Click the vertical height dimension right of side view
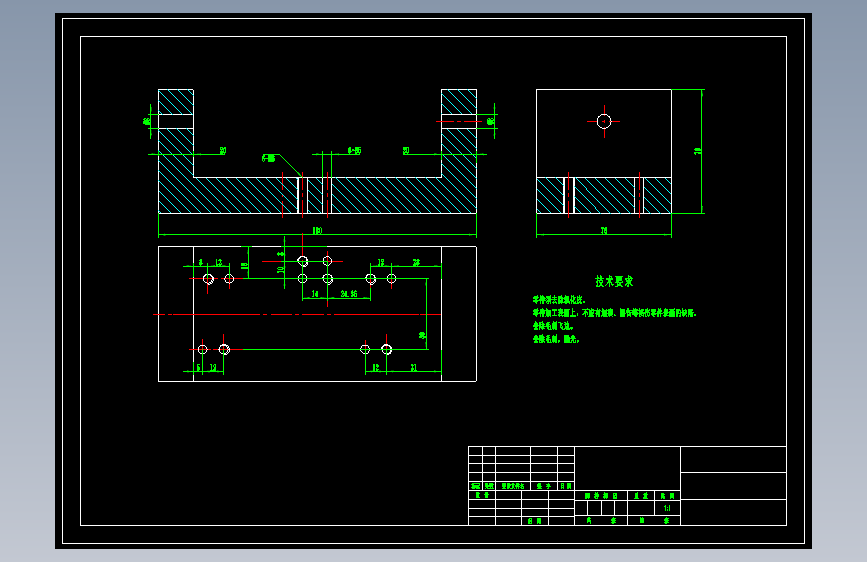The width and height of the screenshot is (867, 562). pyautogui.click(x=698, y=151)
